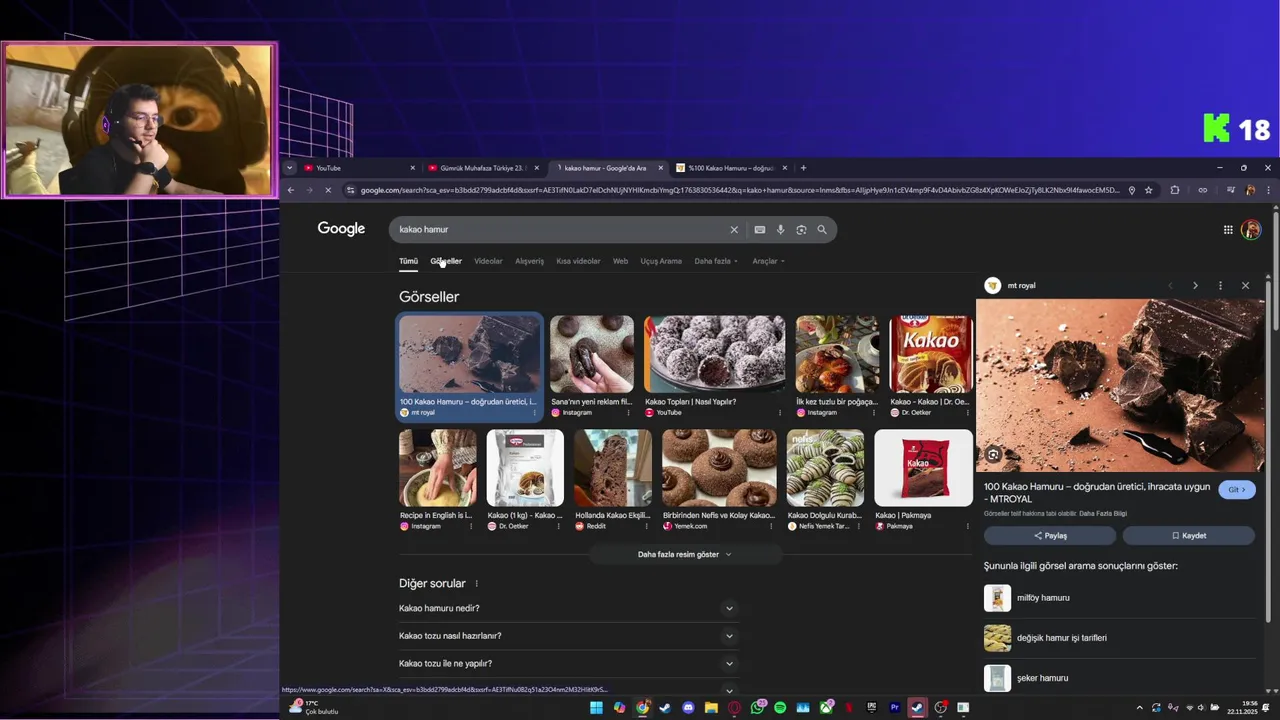
Task: Open the Google apps grid
Action: (x=1228, y=230)
